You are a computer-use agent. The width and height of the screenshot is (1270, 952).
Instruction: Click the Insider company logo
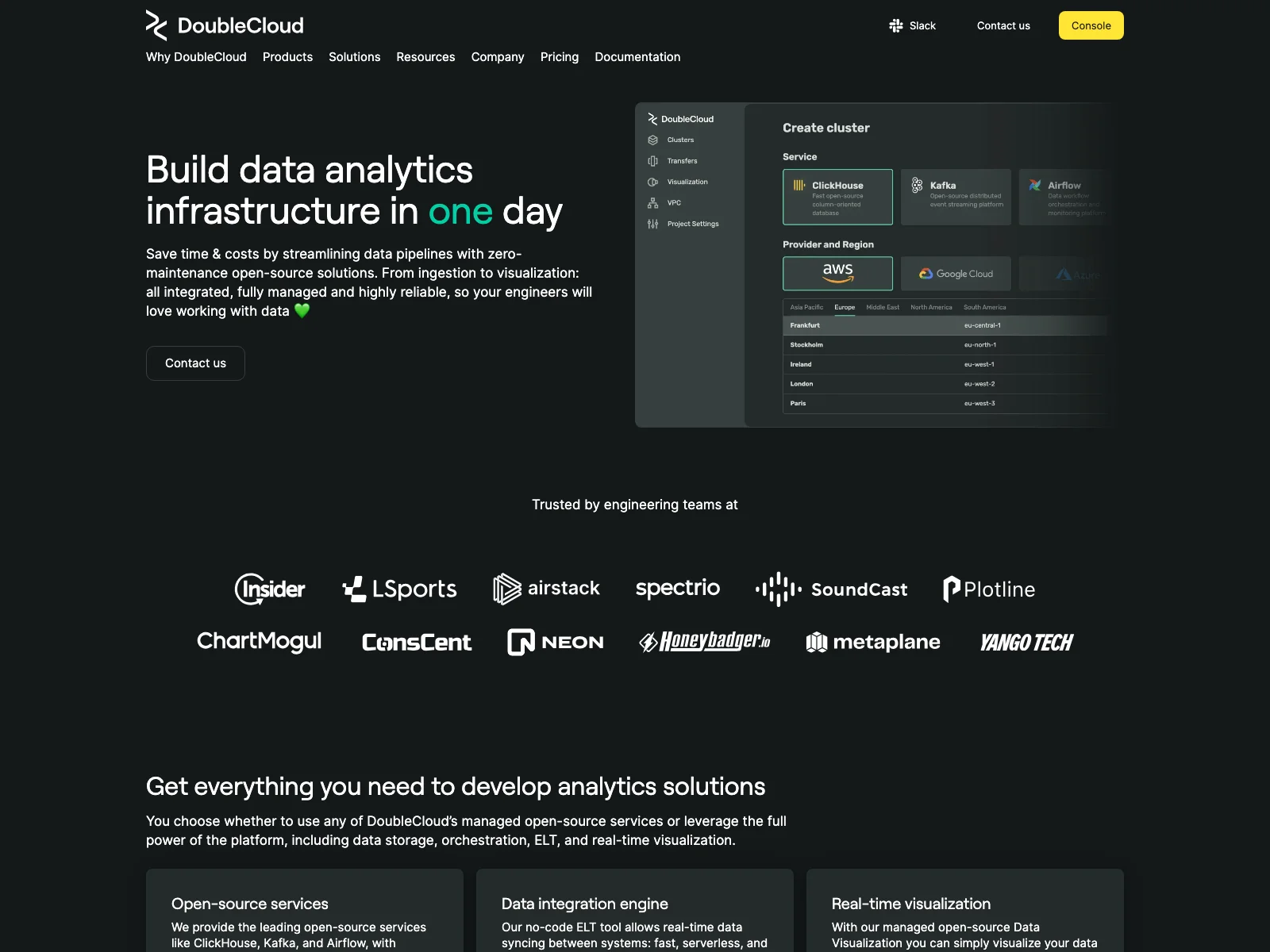pos(270,589)
